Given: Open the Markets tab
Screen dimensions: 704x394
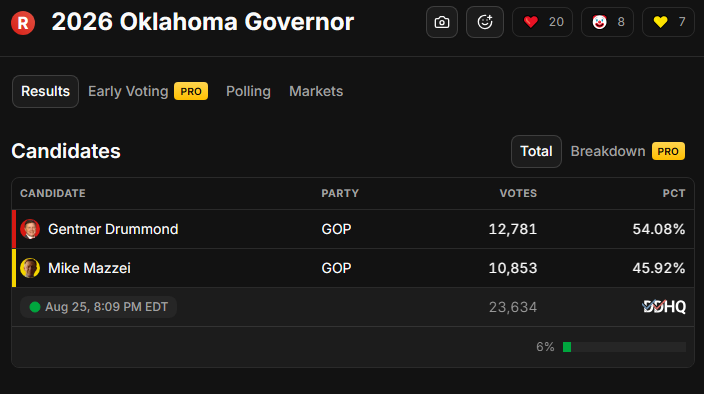Looking at the screenshot, I should tap(316, 92).
